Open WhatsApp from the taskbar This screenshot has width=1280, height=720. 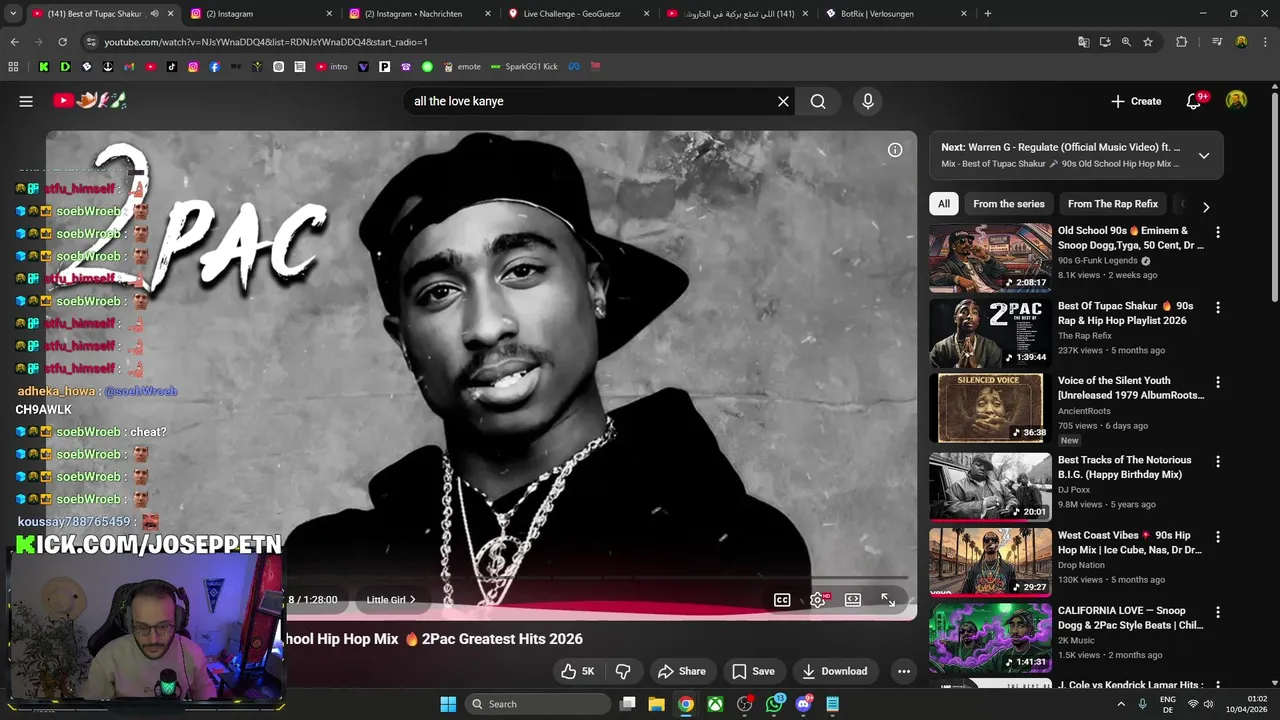point(774,704)
